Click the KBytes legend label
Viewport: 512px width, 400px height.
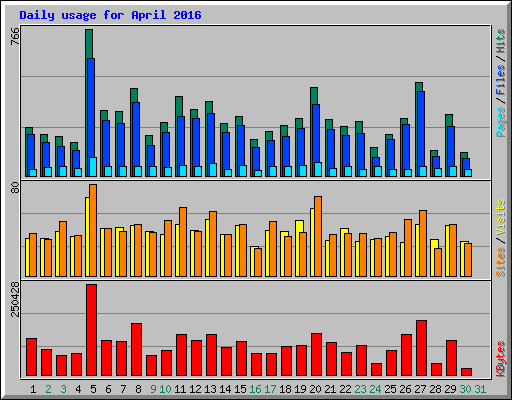(x=500, y=359)
